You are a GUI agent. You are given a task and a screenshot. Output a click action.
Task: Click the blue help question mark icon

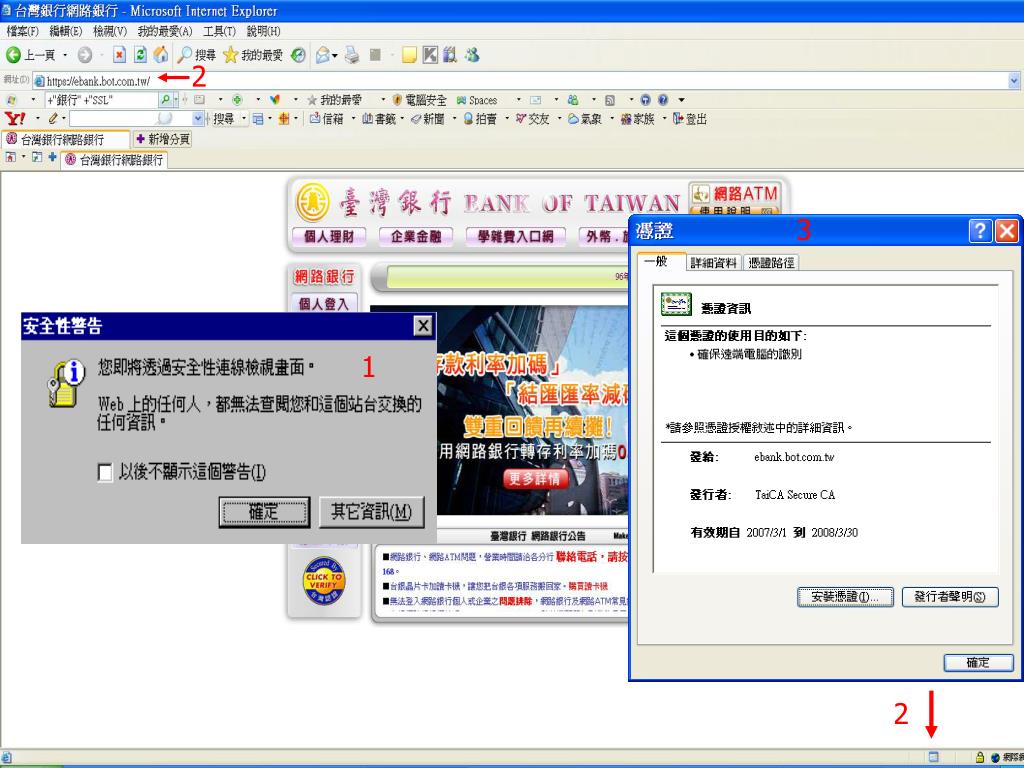(663, 100)
